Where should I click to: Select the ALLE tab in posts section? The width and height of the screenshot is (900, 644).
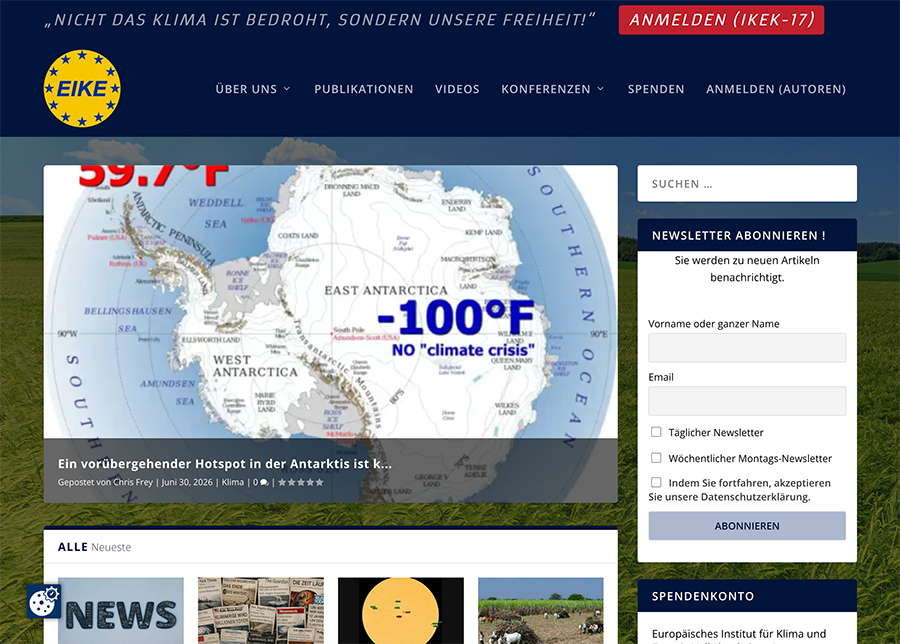[x=72, y=547]
